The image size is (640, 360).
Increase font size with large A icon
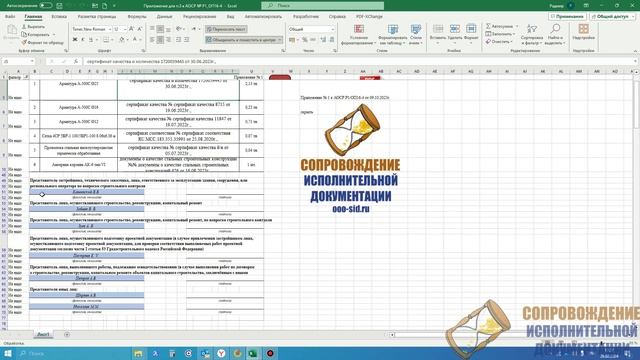(x=131, y=29)
